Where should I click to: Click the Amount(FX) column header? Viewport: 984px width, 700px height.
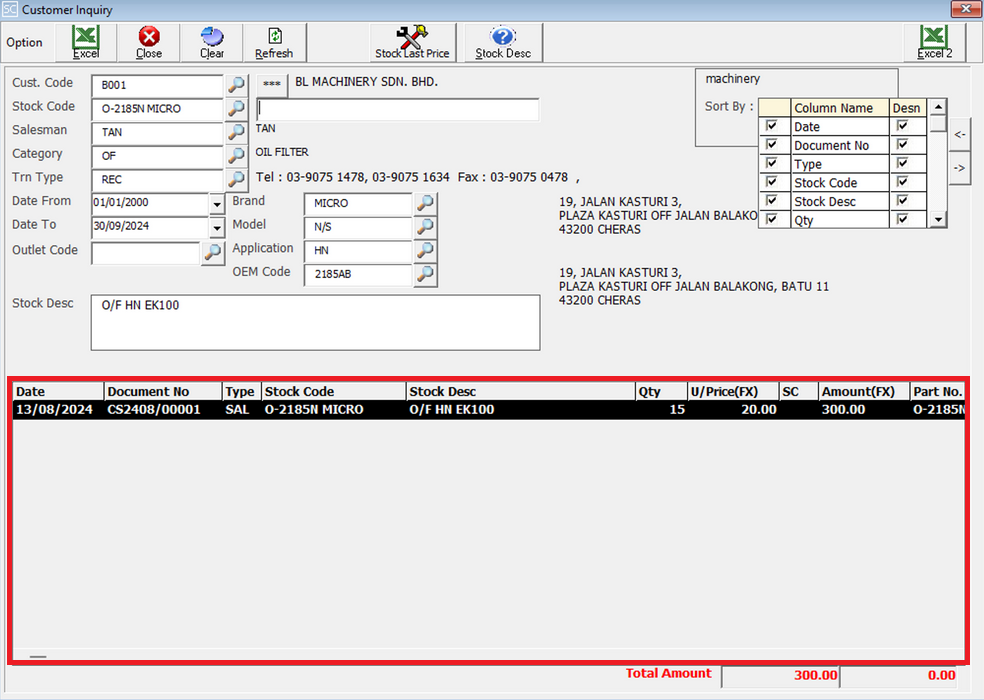point(864,391)
